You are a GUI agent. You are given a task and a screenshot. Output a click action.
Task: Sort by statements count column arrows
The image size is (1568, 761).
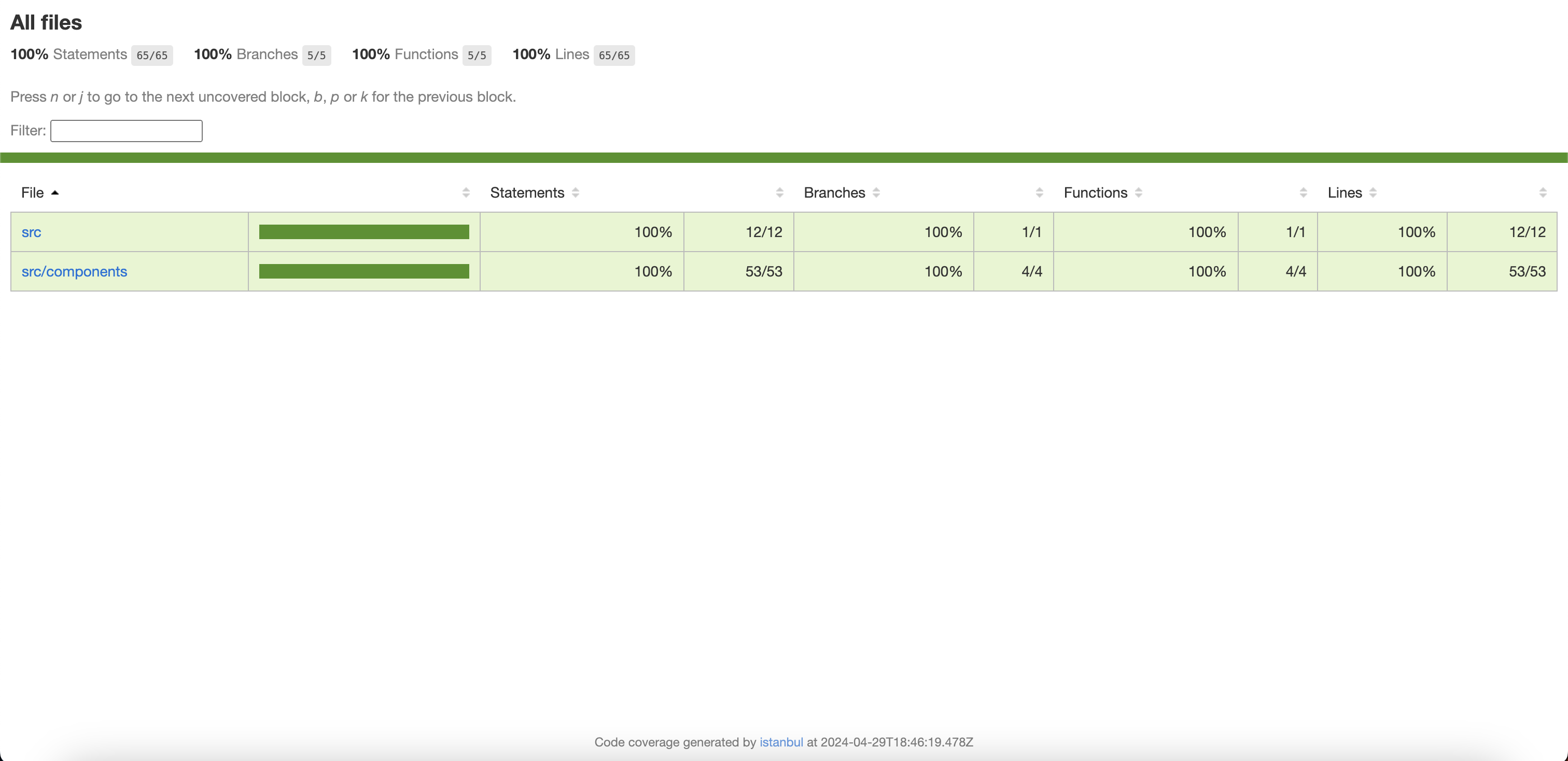point(779,192)
